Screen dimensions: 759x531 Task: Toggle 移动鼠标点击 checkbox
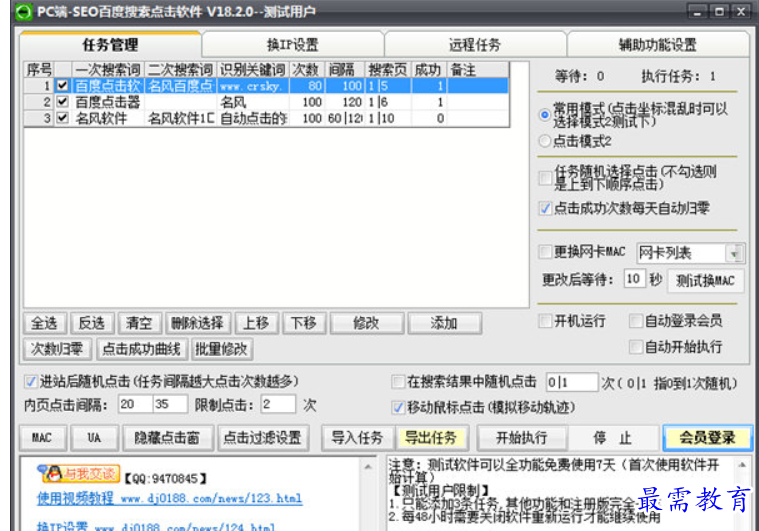click(398, 408)
